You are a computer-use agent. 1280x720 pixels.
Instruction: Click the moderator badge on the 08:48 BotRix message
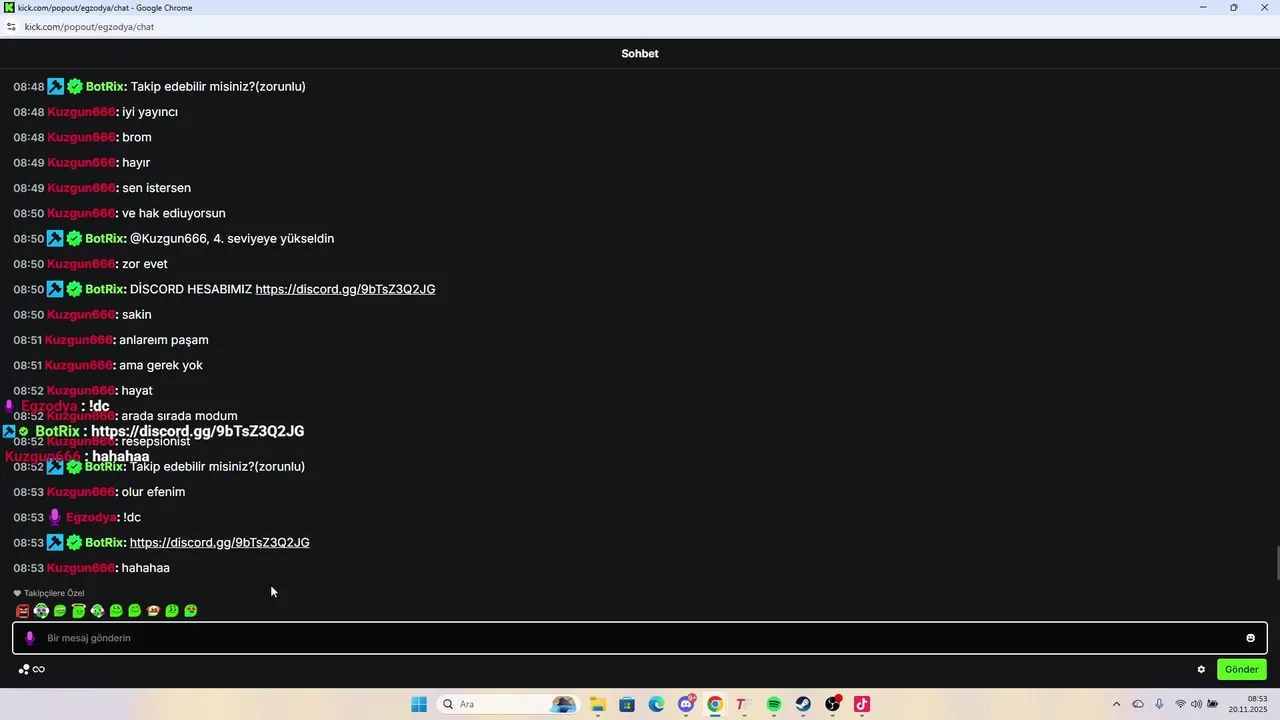point(56,87)
